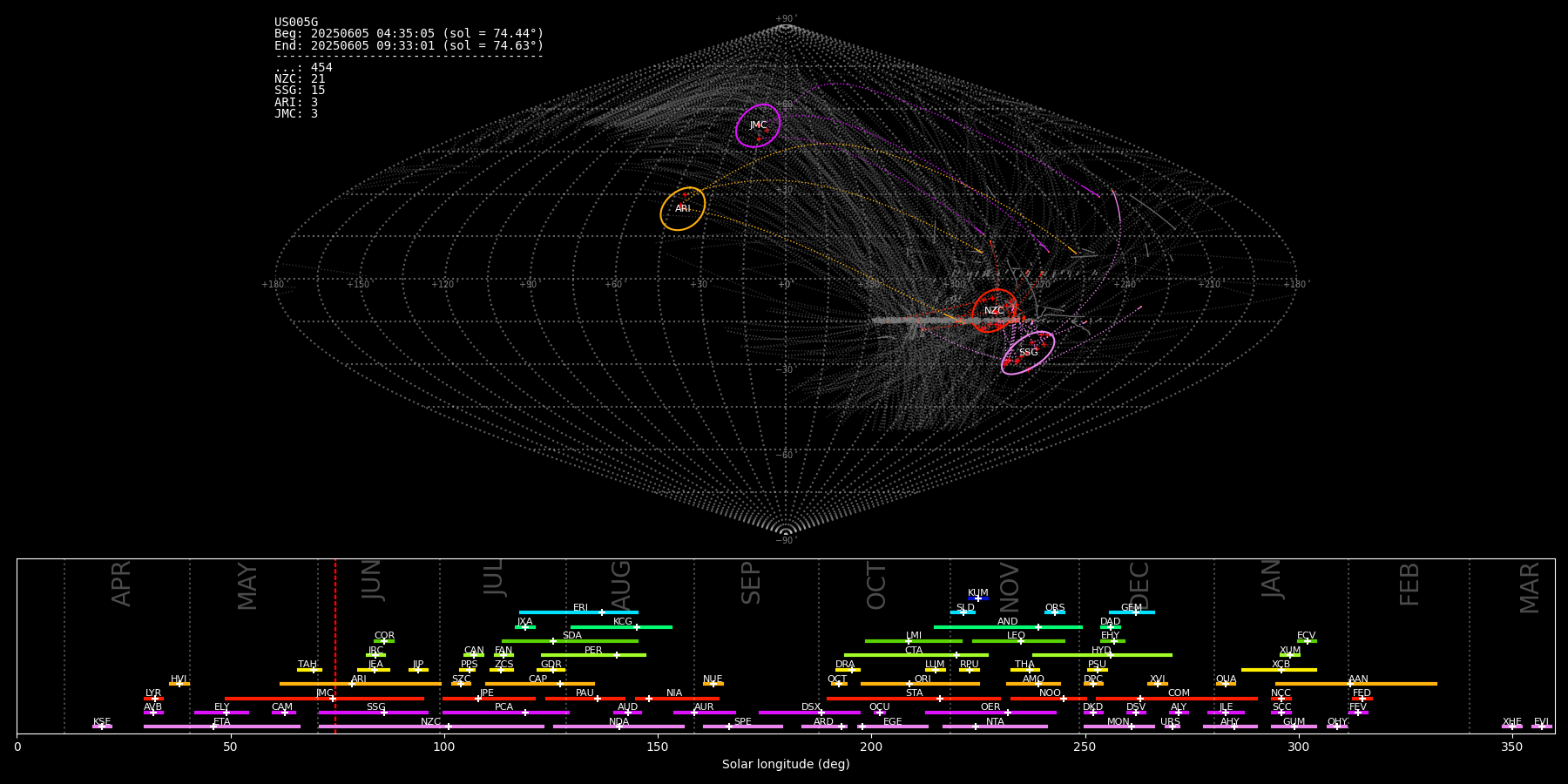Click the 350 tick on longitude axis
1568x784 pixels.
pyautogui.click(x=1512, y=747)
